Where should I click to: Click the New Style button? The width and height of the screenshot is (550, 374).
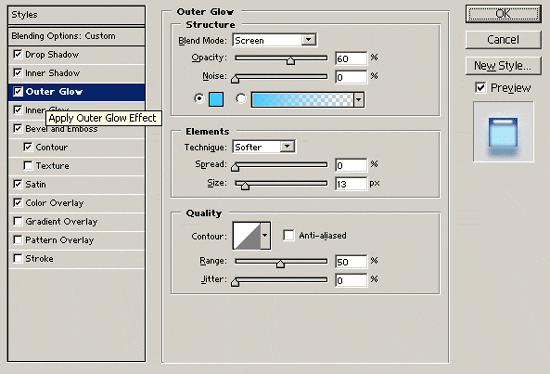(503, 66)
